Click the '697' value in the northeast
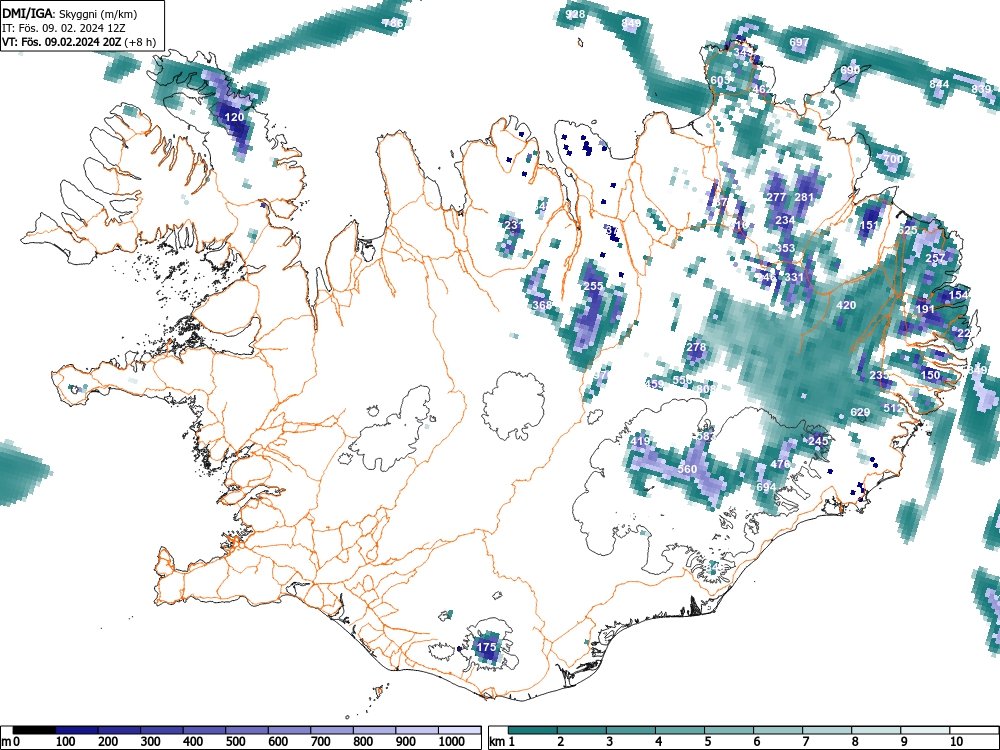This screenshot has width=1000, height=750. click(798, 42)
